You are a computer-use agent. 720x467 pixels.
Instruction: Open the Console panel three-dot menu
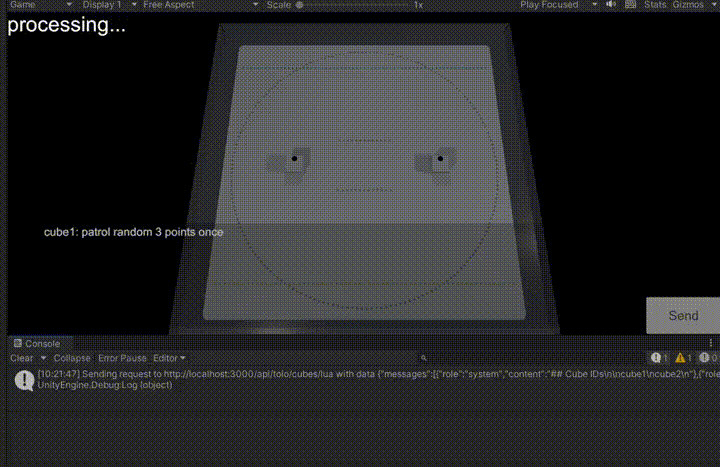(x=711, y=343)
